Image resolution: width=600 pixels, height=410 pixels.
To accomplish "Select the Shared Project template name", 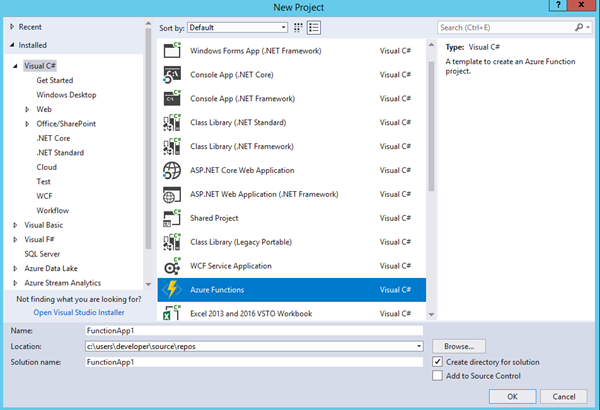I will [x=214, y=218].
